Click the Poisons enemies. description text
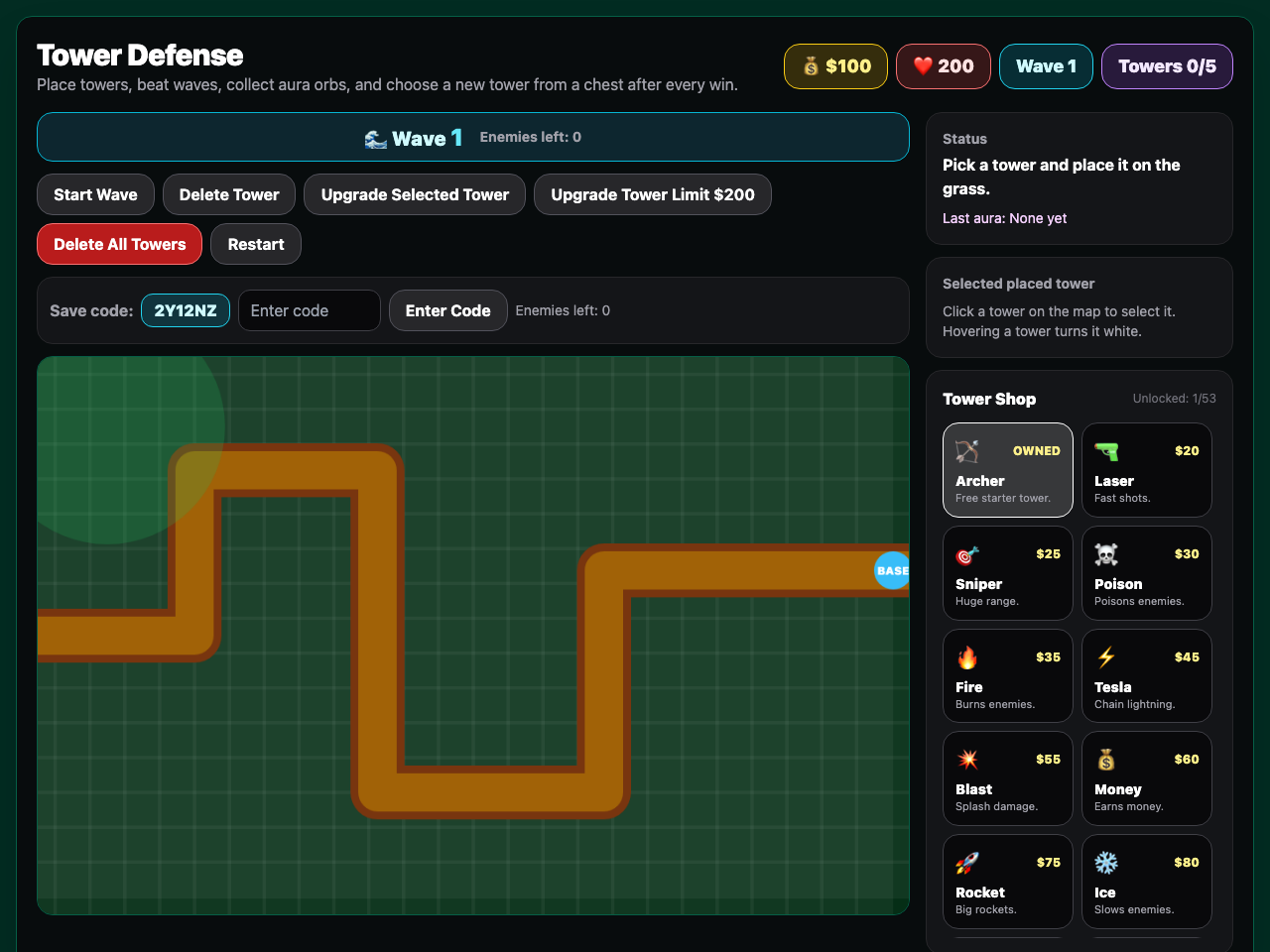The width and height of the screenshot is (1270, 952). pos(1139,601)
